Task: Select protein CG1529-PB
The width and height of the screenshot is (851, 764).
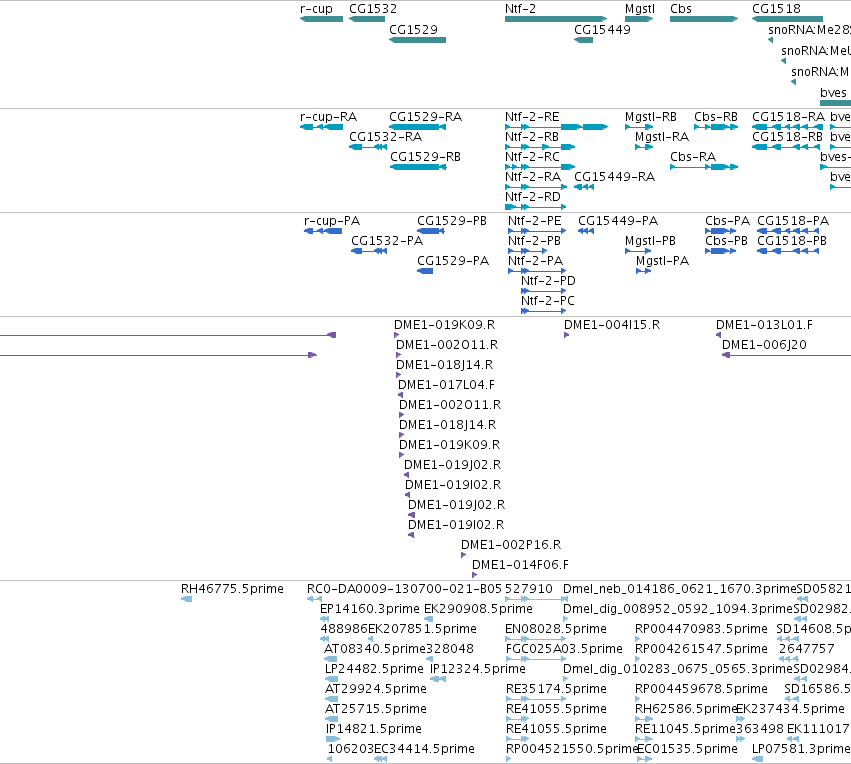Action: 452,221
